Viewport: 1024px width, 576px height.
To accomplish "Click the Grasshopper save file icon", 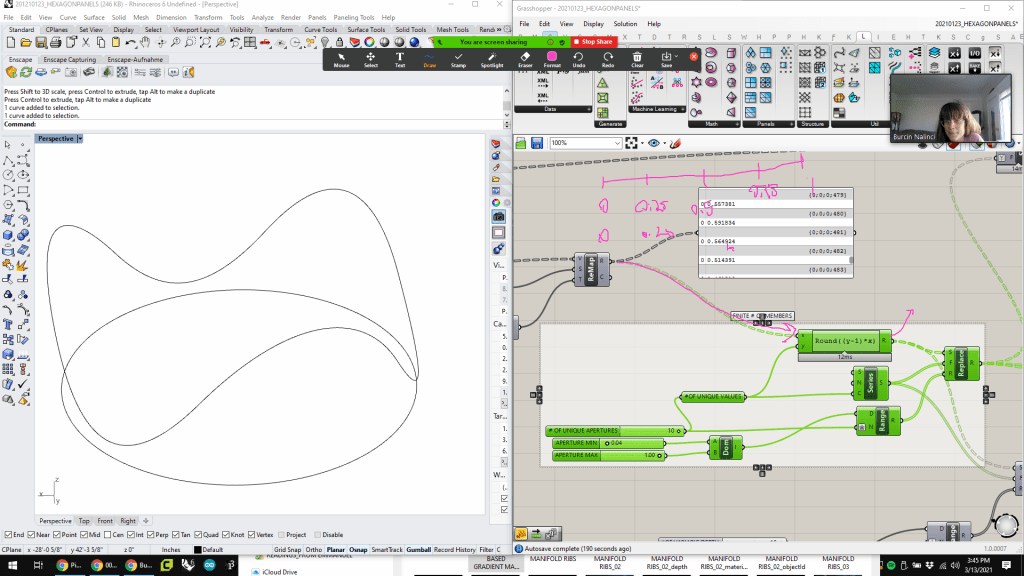I will pos(537,143).
